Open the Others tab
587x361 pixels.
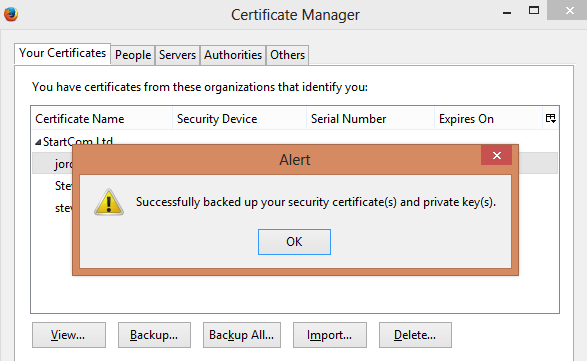tap(288, 55)
